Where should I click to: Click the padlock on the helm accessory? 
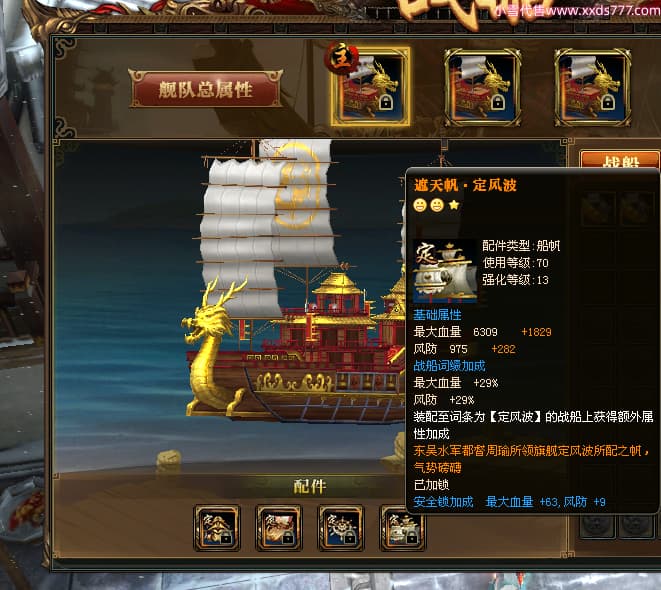pos(350,538)
